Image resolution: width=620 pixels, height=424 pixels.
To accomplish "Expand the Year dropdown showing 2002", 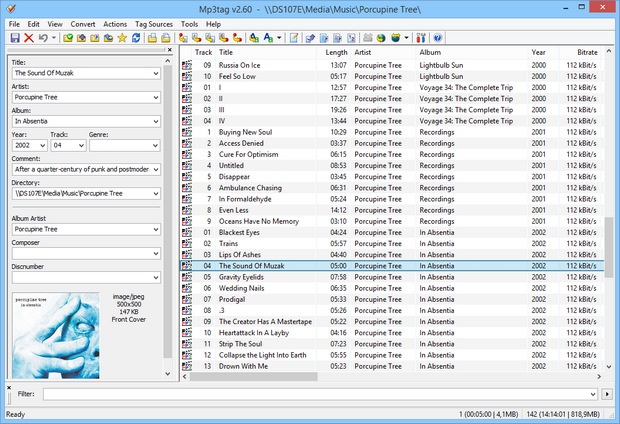I will (42, 146).
